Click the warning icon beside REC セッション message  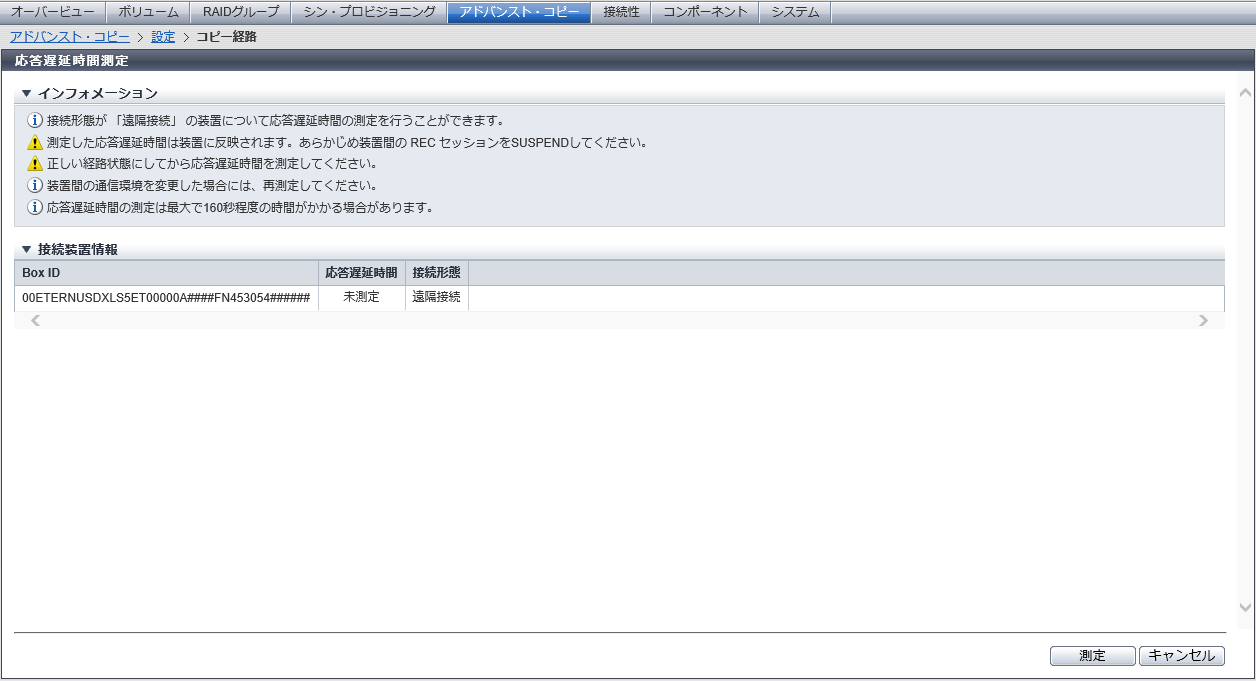(x=35, y=142)
